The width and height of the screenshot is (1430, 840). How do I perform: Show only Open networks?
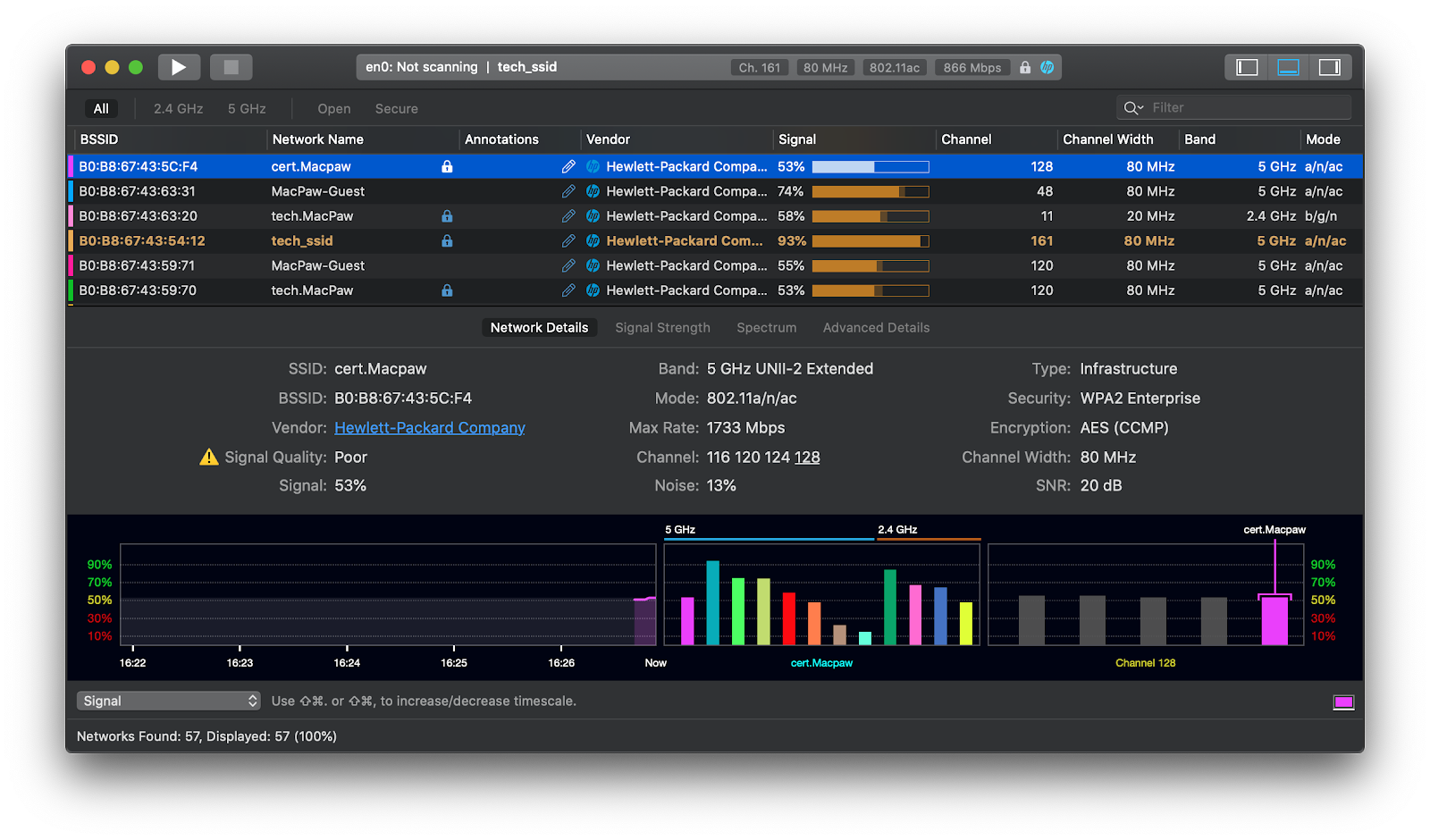tap(334, 109)
